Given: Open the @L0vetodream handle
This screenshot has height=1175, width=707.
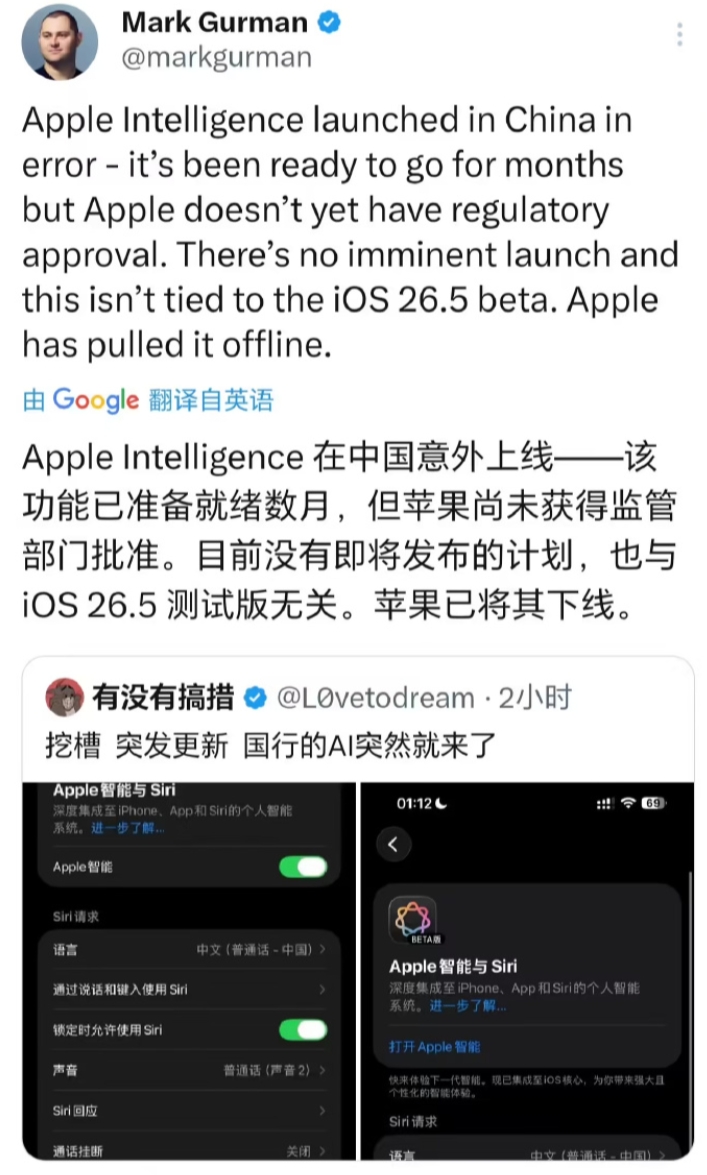Looking at the screenshot, I should point(376,698).
